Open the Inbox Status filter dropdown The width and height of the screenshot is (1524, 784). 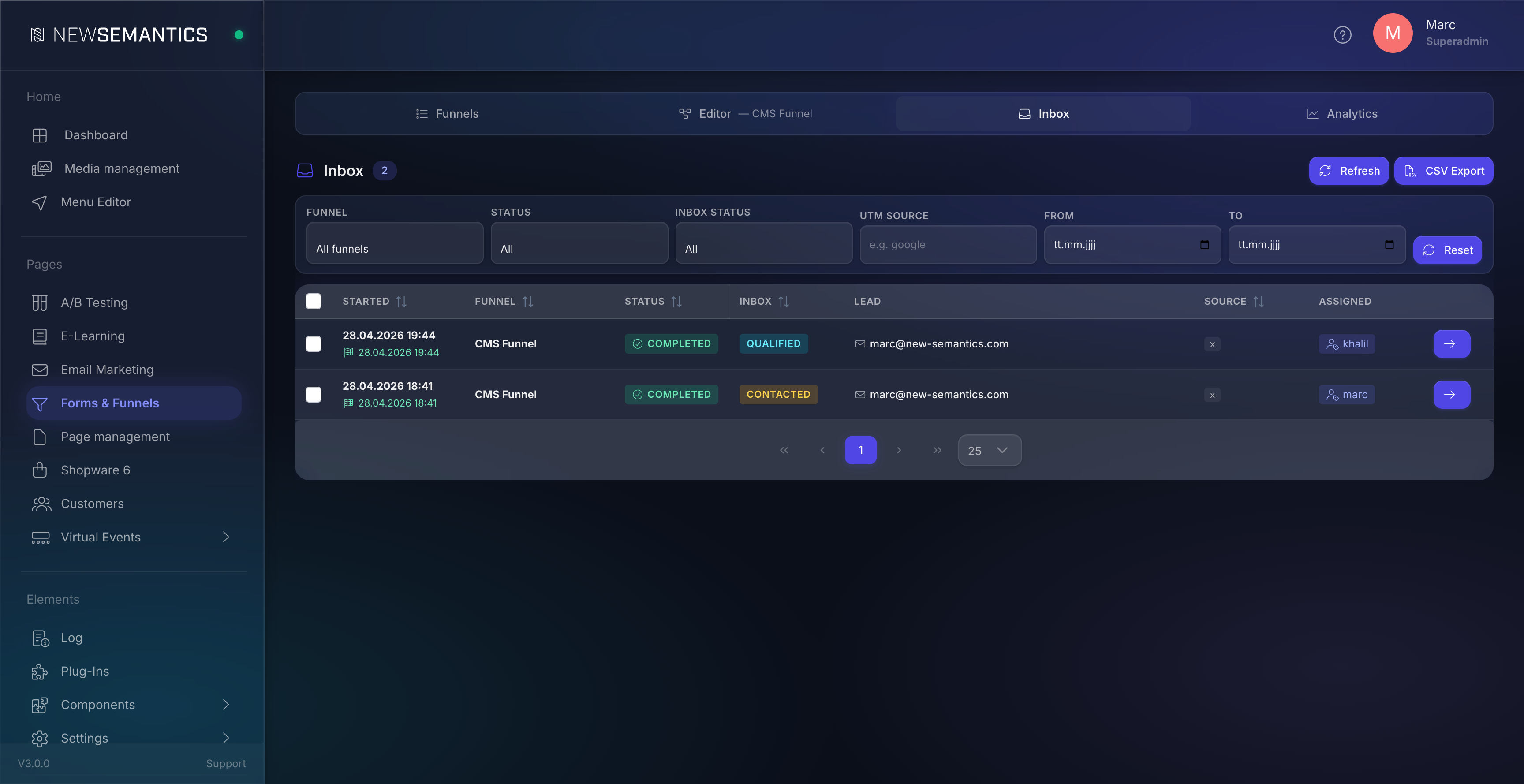[x=763, y=243]
